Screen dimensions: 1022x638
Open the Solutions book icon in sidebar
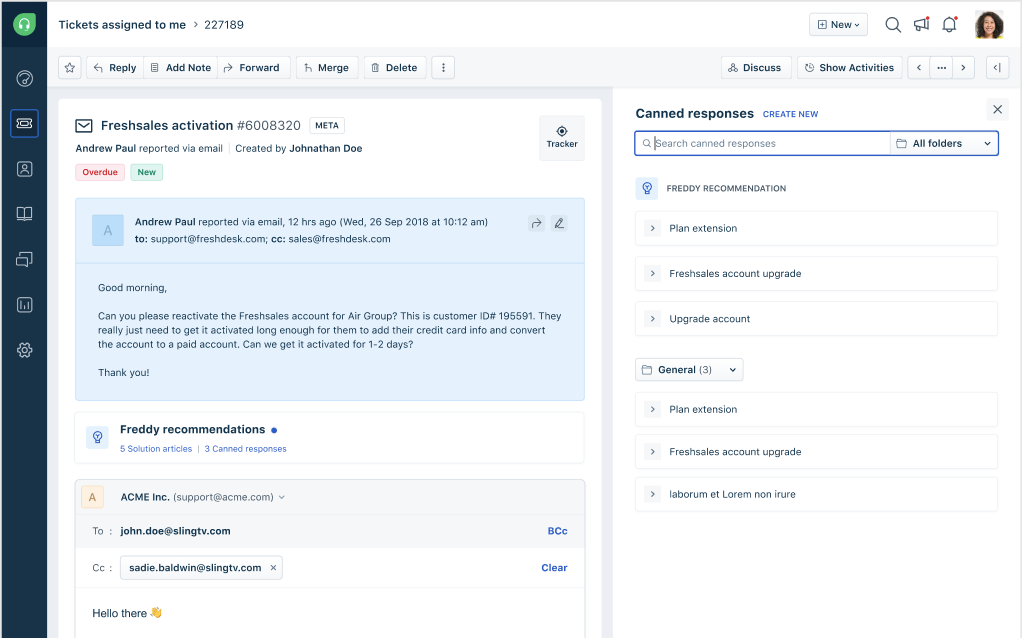click(x=24, y=214)
